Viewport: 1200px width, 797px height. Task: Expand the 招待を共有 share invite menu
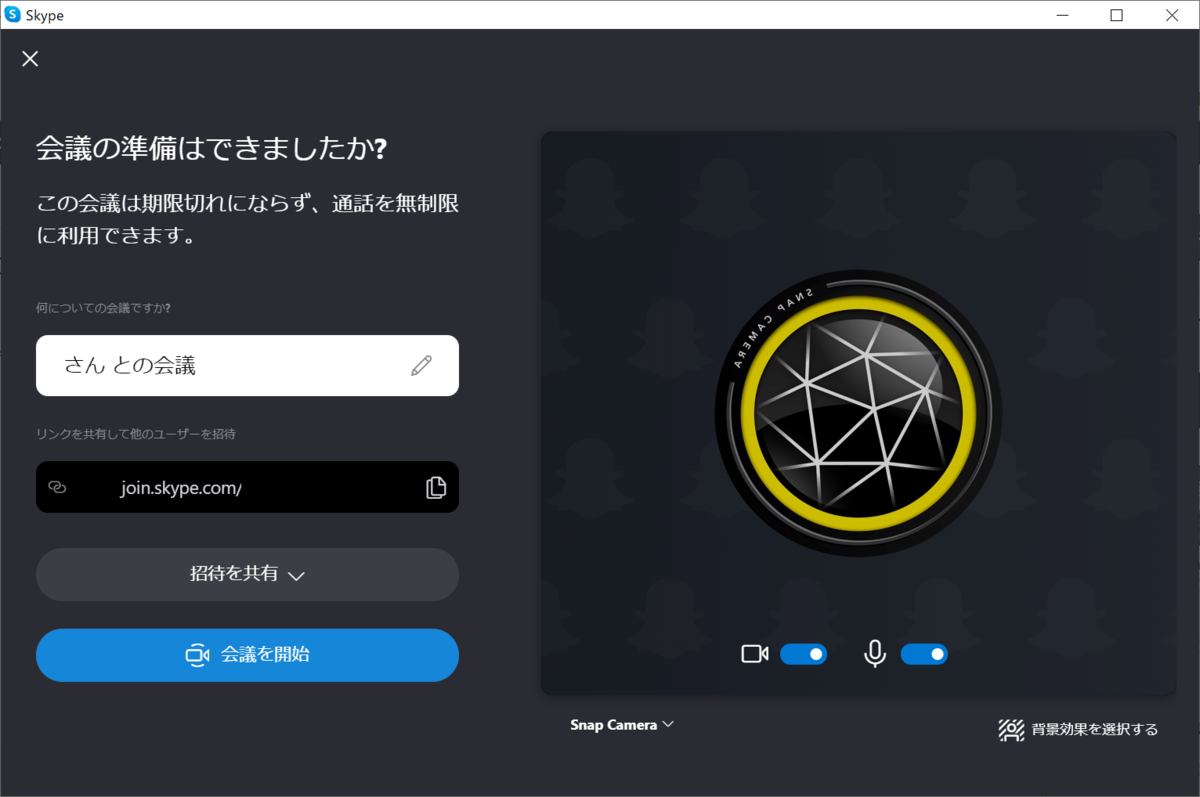coord(247,575)
